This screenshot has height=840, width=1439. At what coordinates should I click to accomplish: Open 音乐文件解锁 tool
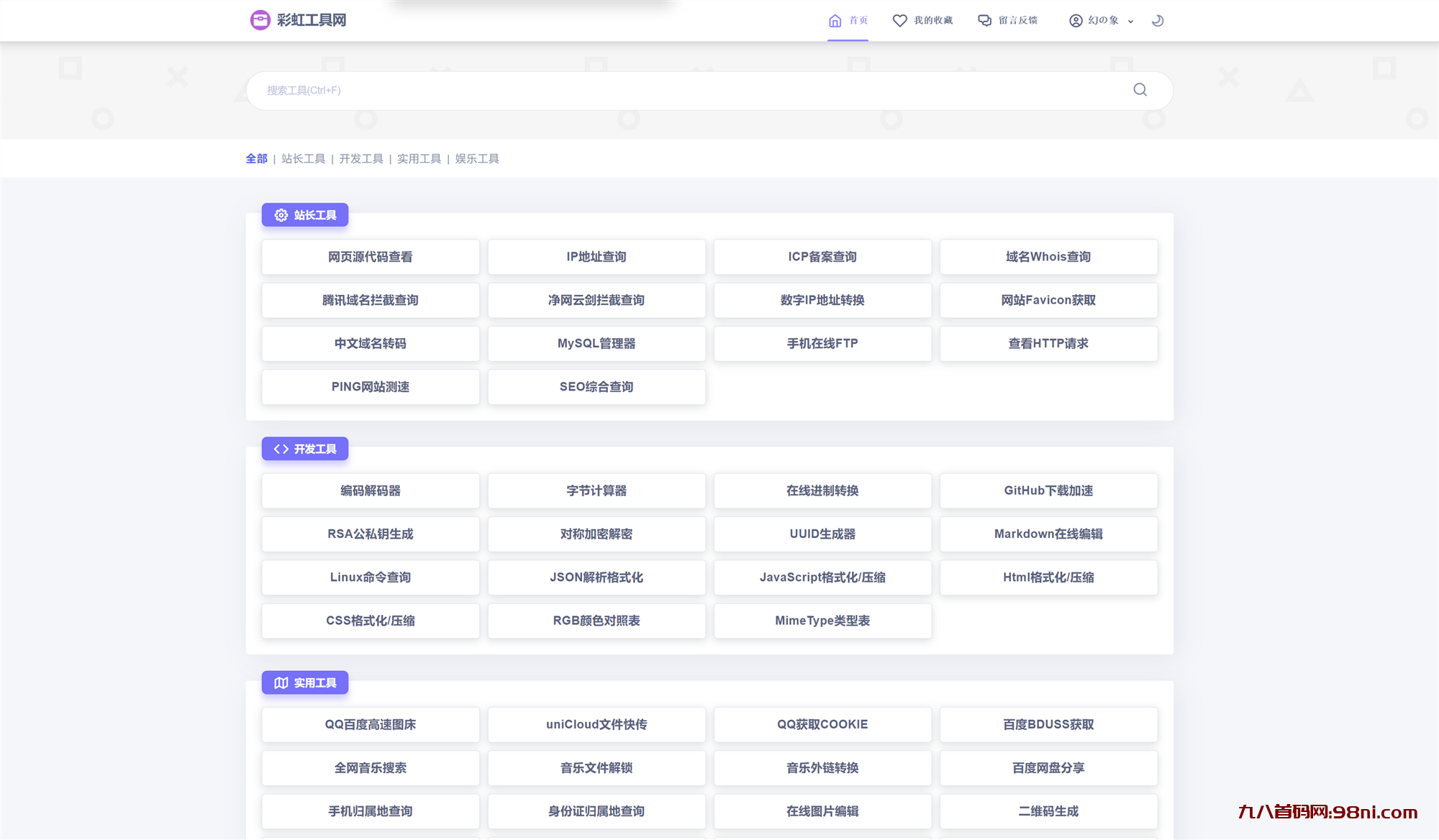point(596,768)
